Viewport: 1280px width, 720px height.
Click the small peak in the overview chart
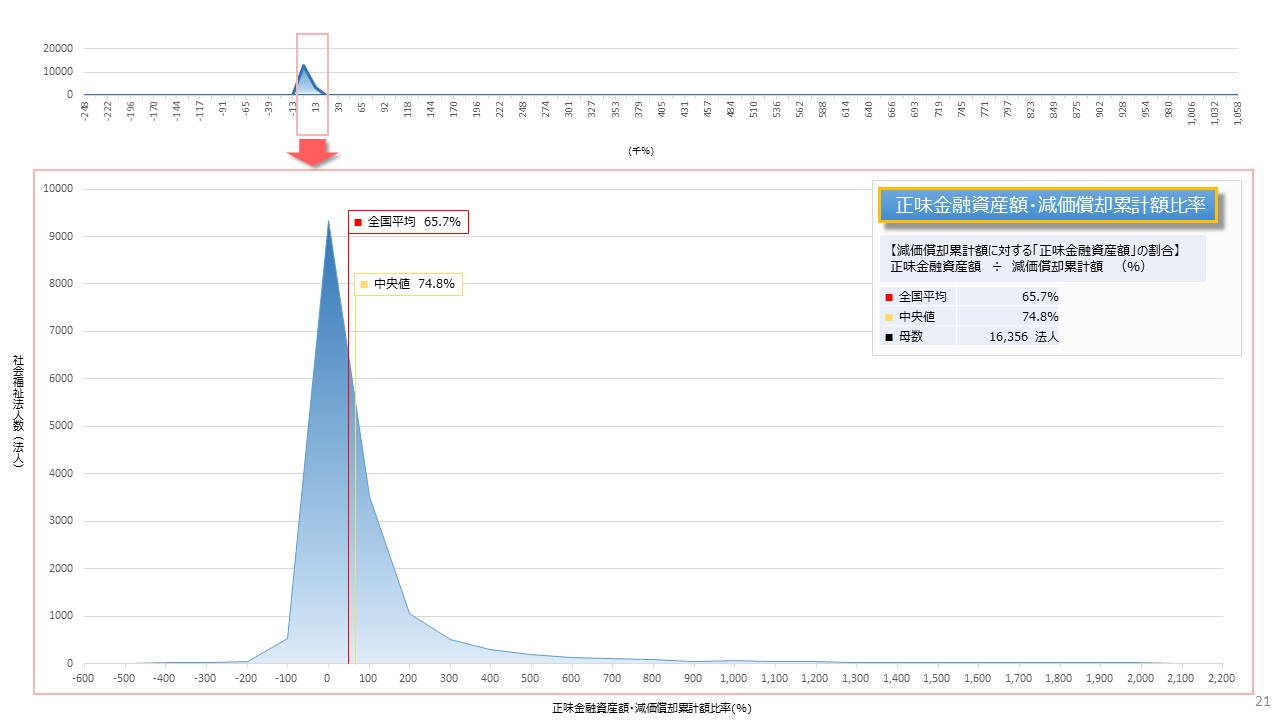point(303,67)
